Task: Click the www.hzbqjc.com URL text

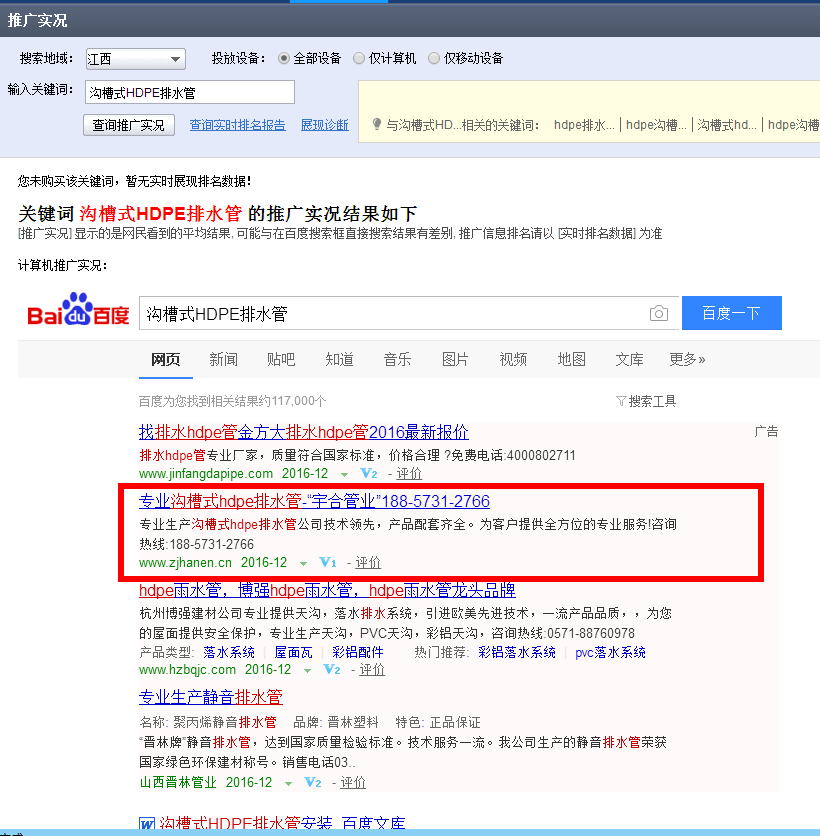Action: (187, 670)
